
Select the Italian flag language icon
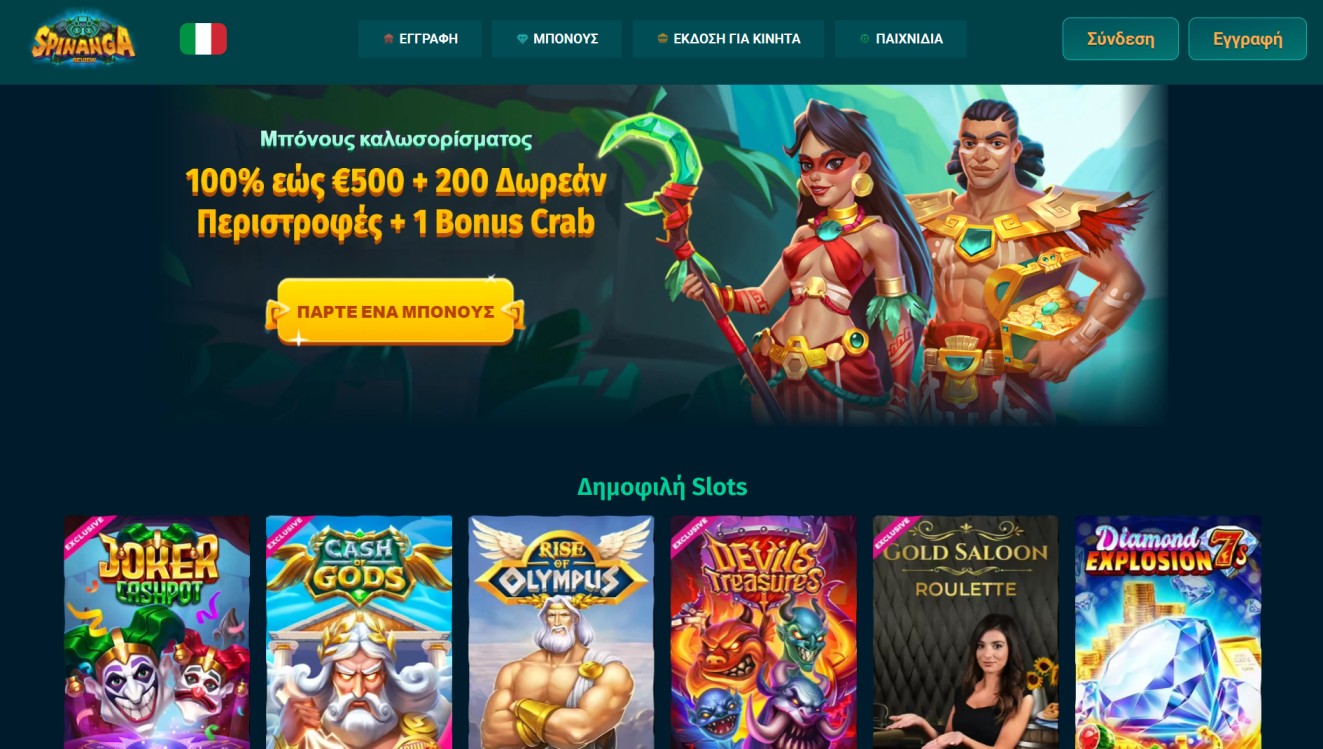203,39
